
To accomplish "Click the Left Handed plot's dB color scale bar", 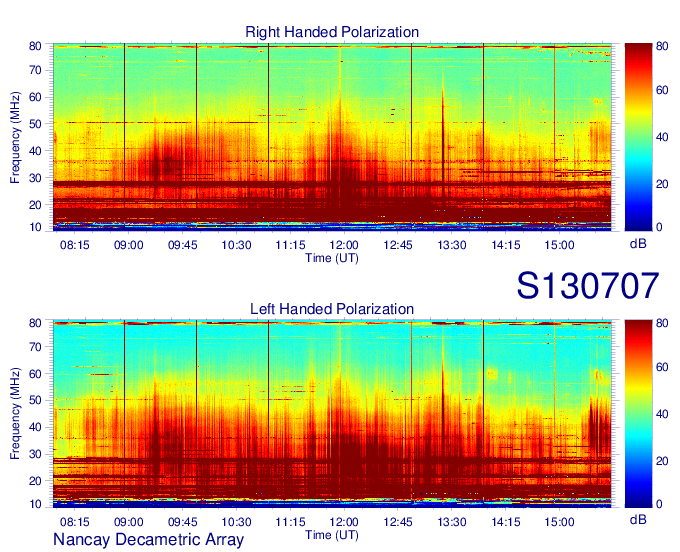I will (x=638, y=414).
